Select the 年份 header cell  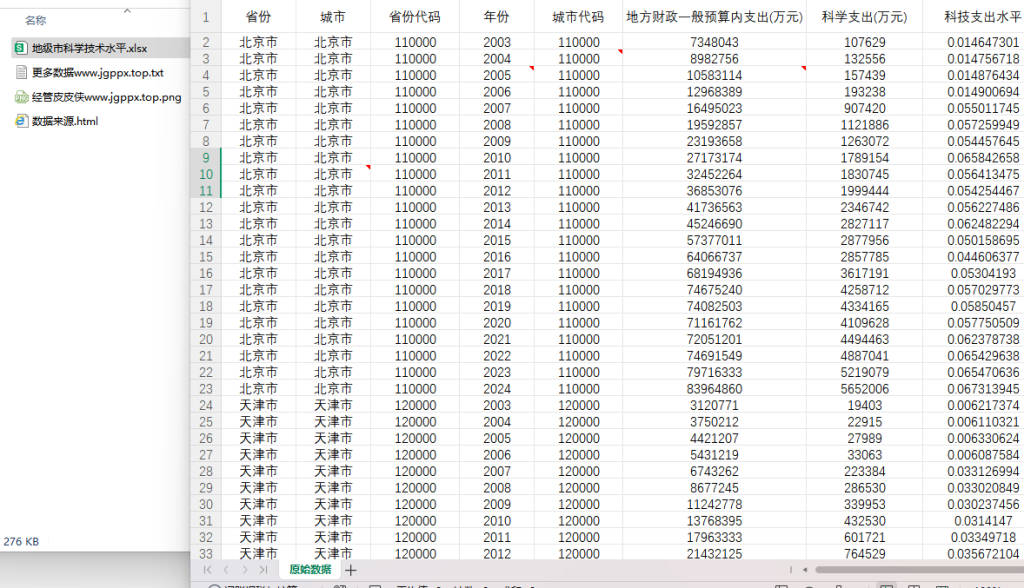point(496,17)
